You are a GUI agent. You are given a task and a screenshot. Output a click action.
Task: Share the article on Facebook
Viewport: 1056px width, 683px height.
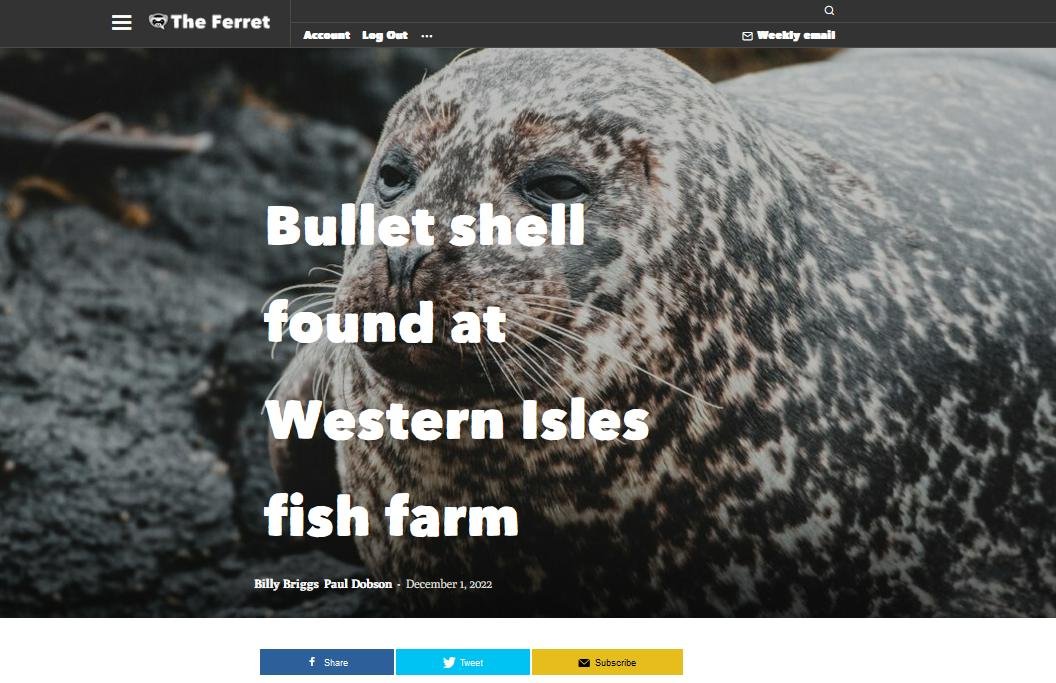pos(327,662)
